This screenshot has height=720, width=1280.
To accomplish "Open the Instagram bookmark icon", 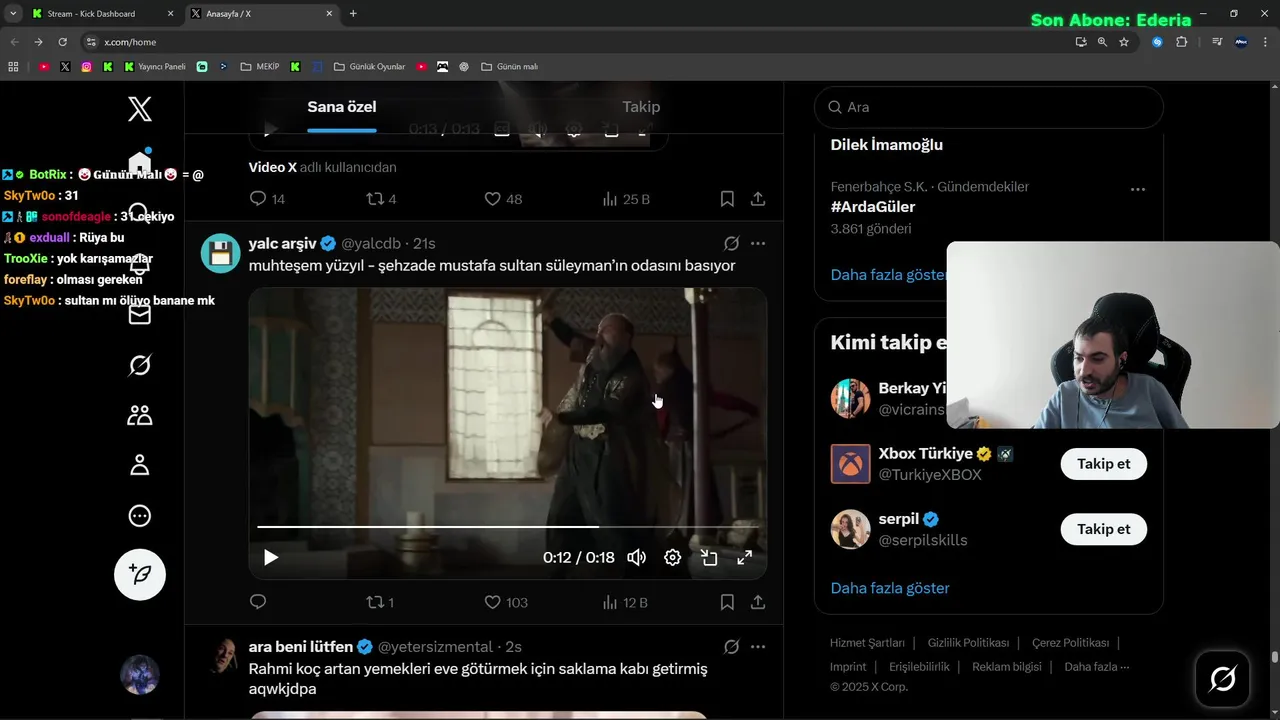I will coord(87,67).
